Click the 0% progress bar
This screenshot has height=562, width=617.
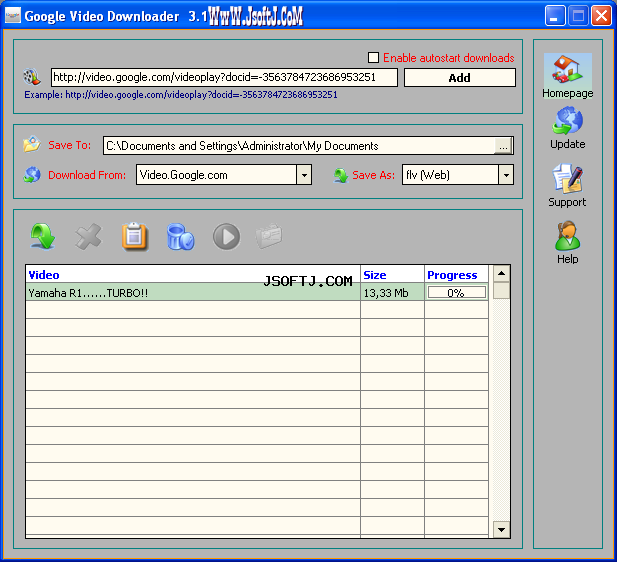457,292
